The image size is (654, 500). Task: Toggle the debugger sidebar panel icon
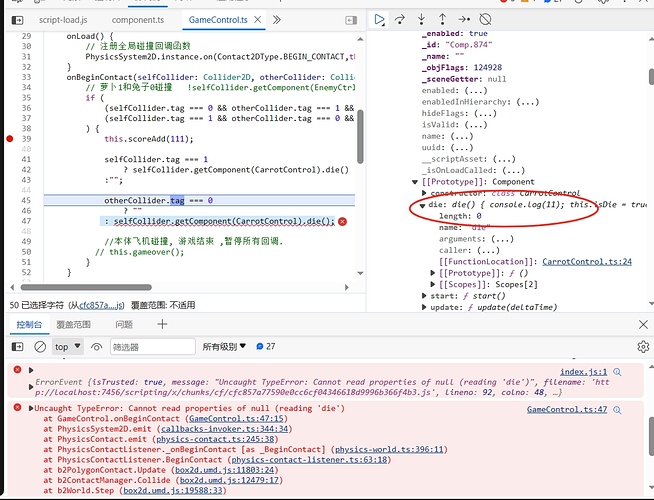(351, 20)
